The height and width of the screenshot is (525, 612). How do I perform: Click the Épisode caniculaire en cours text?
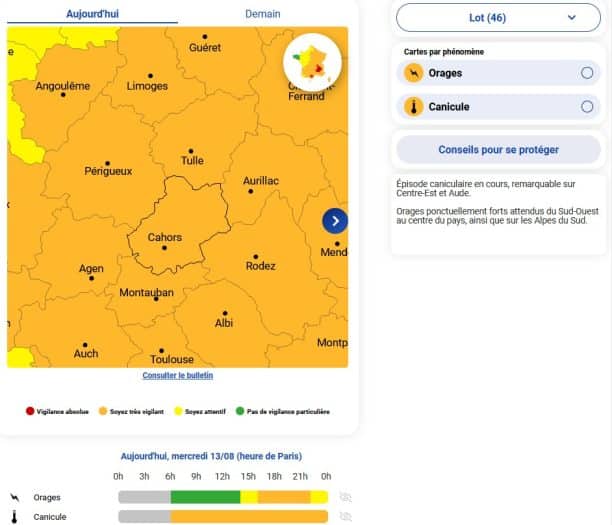tap(486, 189)
